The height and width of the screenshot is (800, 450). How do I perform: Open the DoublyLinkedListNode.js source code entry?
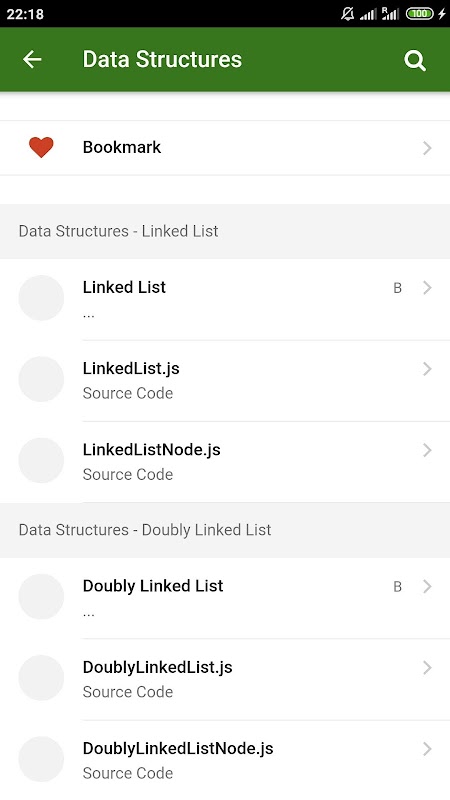click(x=225, y=760)
